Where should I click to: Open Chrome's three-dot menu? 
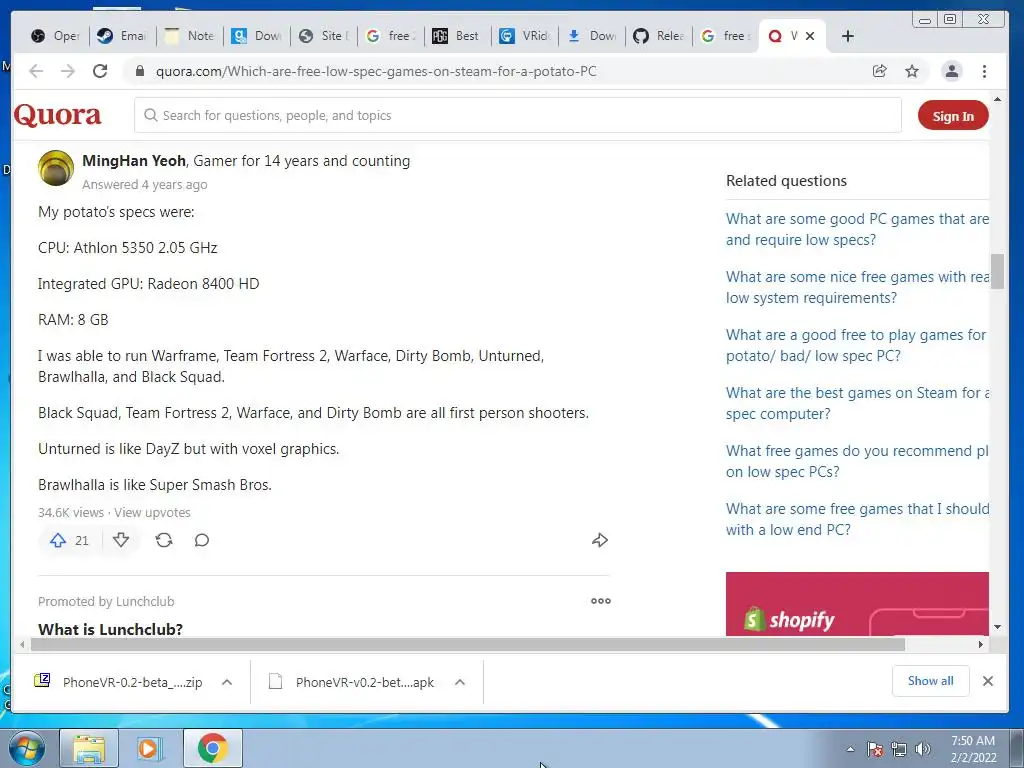pyautogui.click(x=984, y=71)
